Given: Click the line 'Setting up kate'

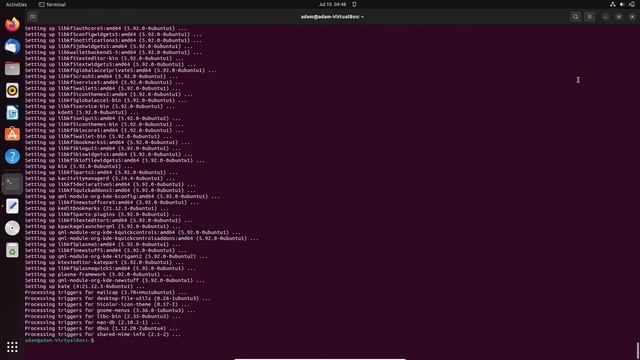Looking at the screenshot, I should tap(84, 287).
